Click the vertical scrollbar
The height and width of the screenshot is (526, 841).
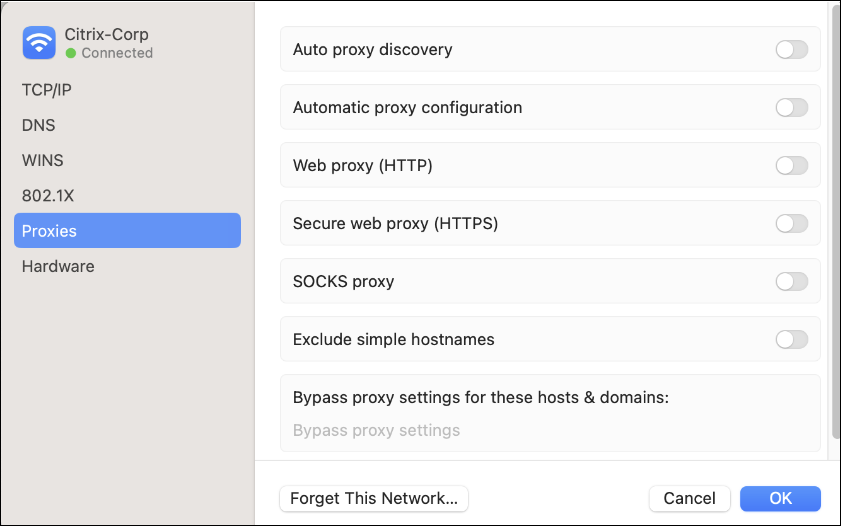tap(836, 220)
